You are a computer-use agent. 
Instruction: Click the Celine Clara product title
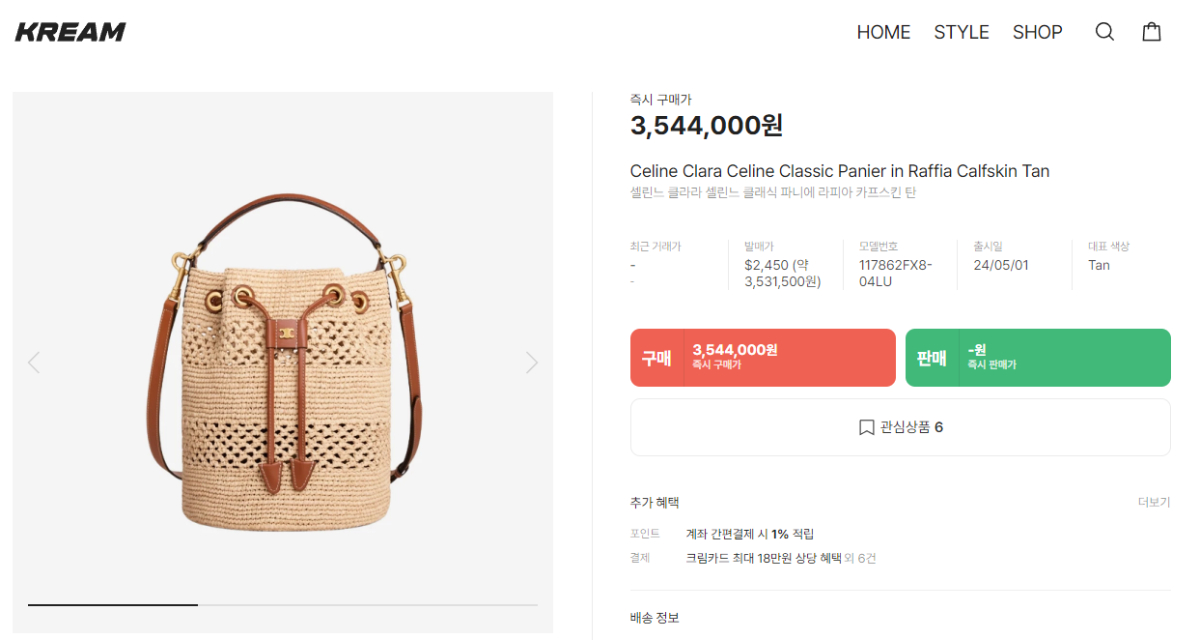(x=839, y=171)
